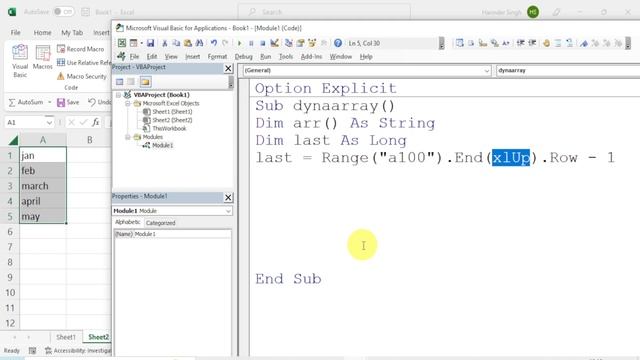Screen dimensions: 640x360
Task: Paste from clipboard in the VBA toolbar
Action: pos(188,43)
